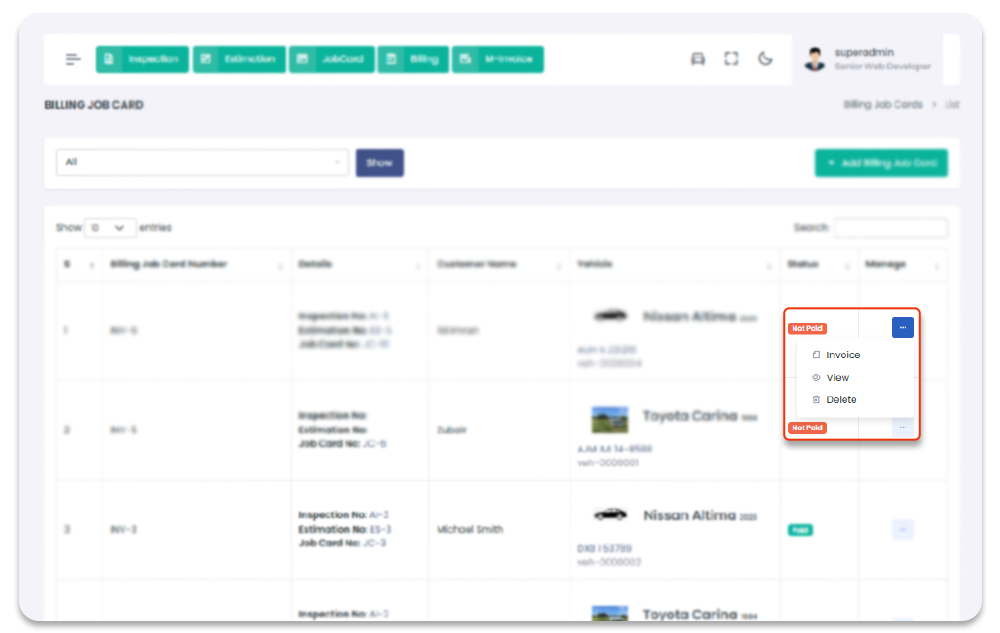1000x633 pixels.
Task: Open the superadmin profile avatar
Action: (815, 59)
